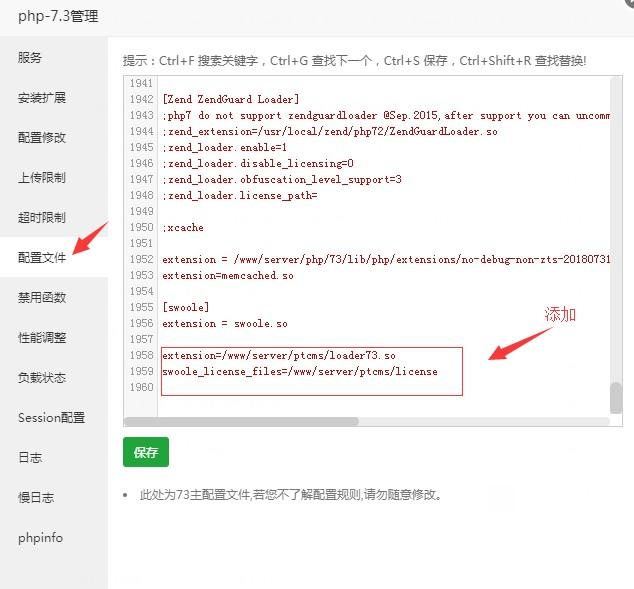Click line number 1941 in the gutter

[142, 83]
